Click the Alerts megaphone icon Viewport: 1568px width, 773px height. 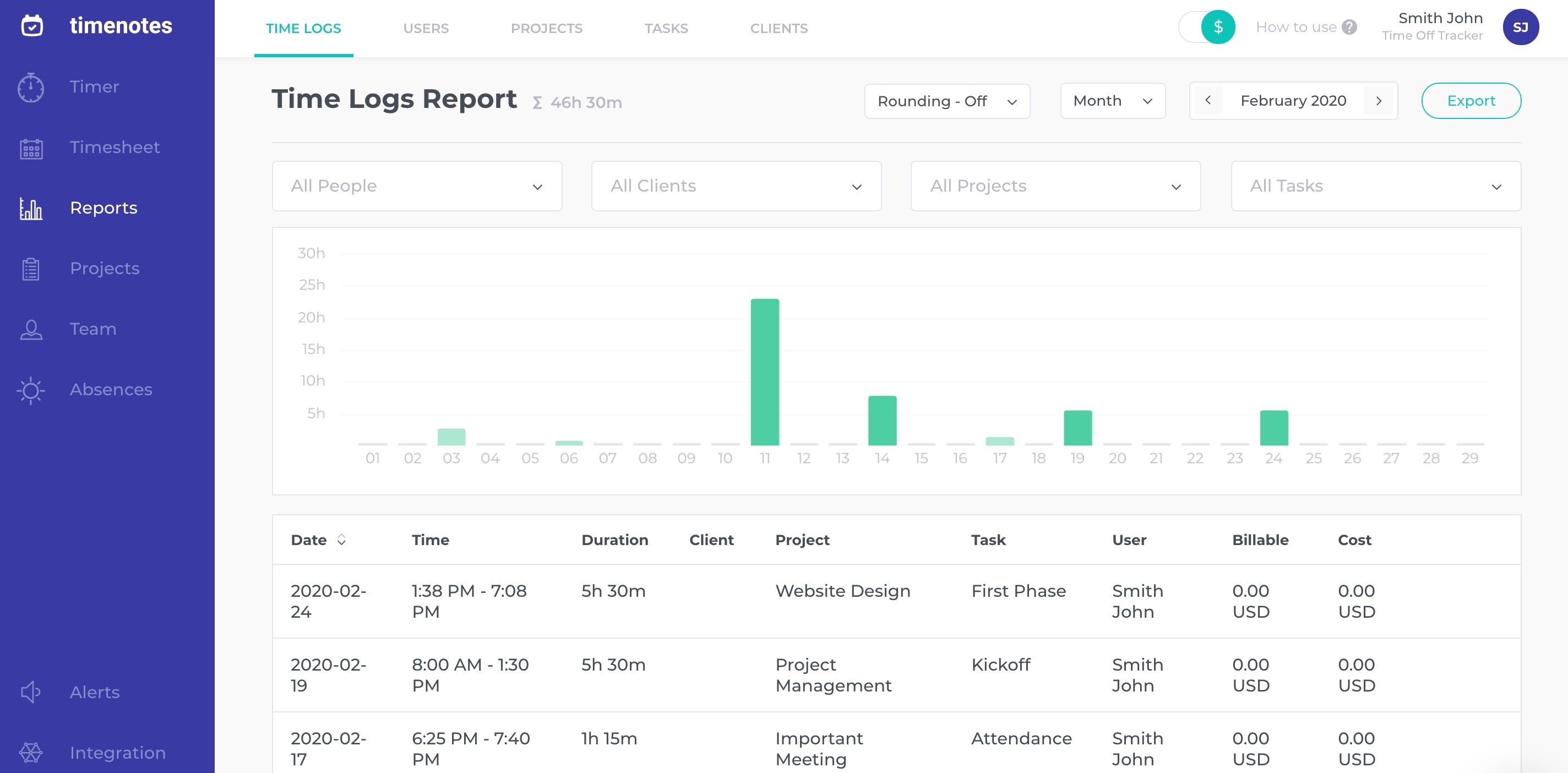[30, 692]
